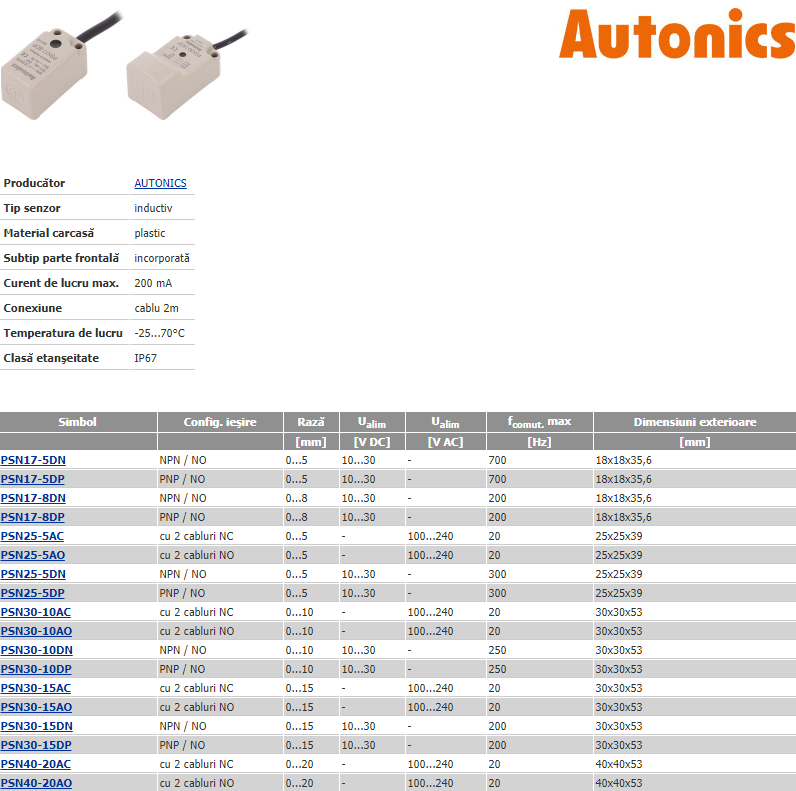
Task: Click the 'Curent de lucru max.' label
Action: [61, 283]
